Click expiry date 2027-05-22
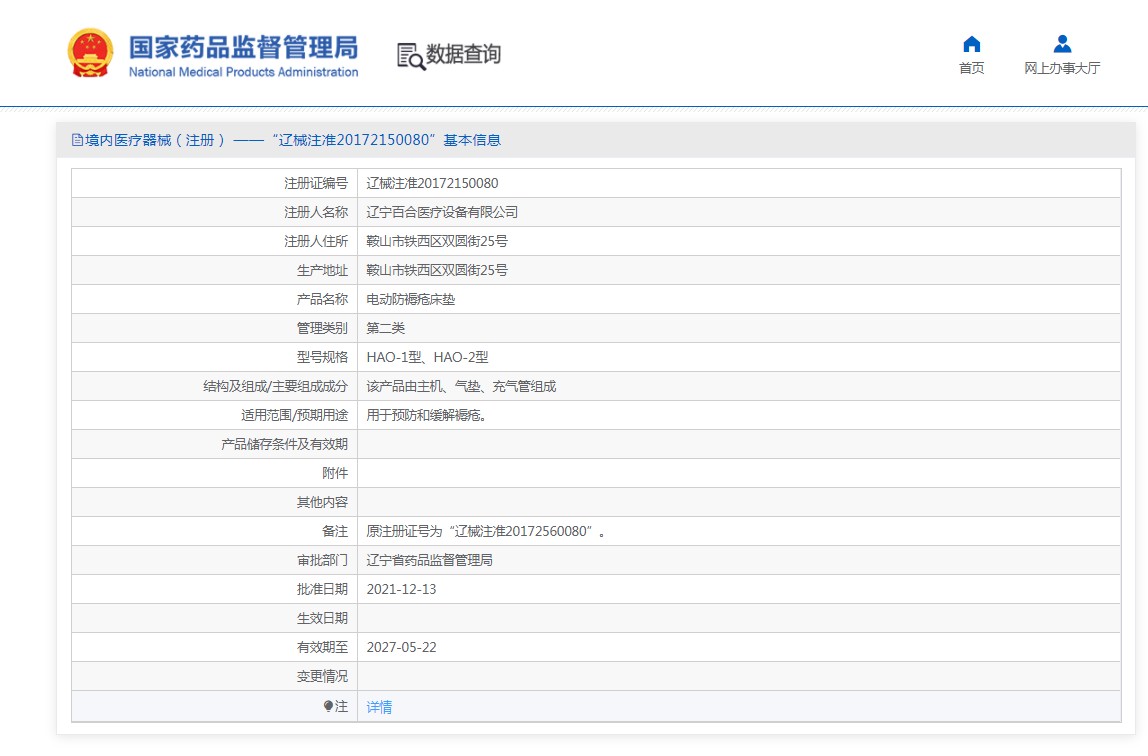This screenshot has height=756, width=1148. [x=401, y=647]
